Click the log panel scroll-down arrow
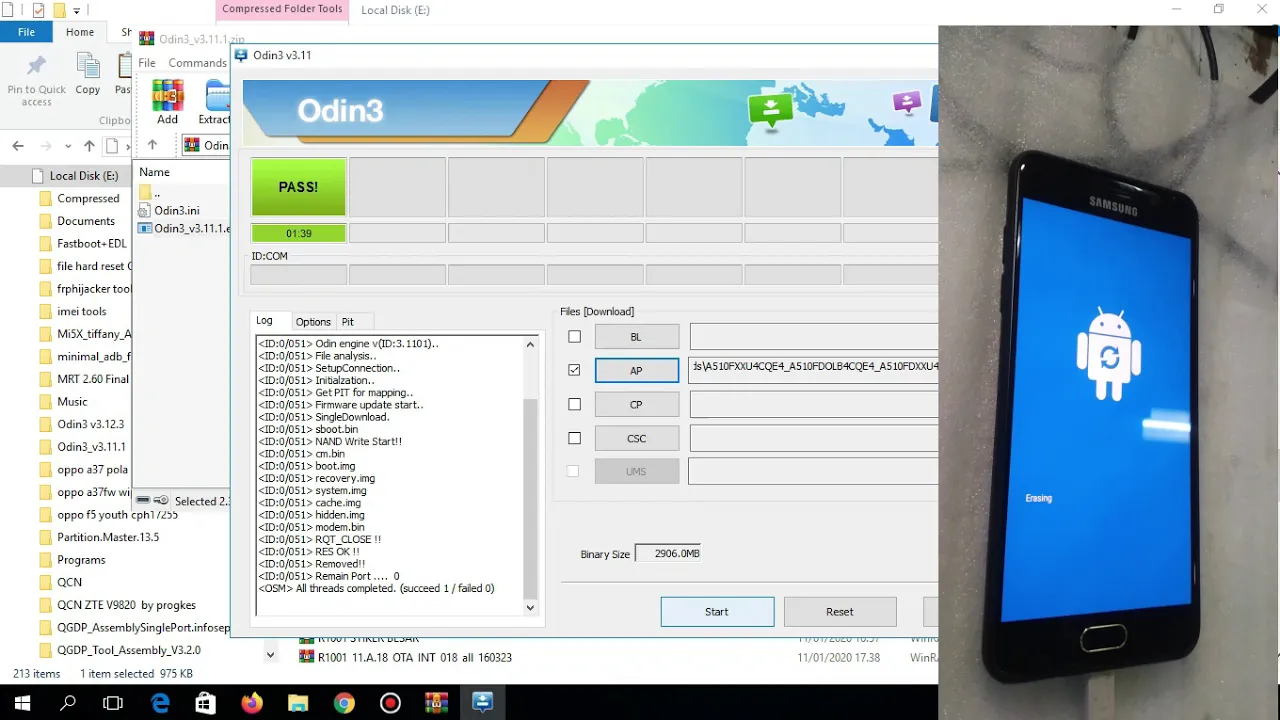1280x720 pixels. (530, 607)
